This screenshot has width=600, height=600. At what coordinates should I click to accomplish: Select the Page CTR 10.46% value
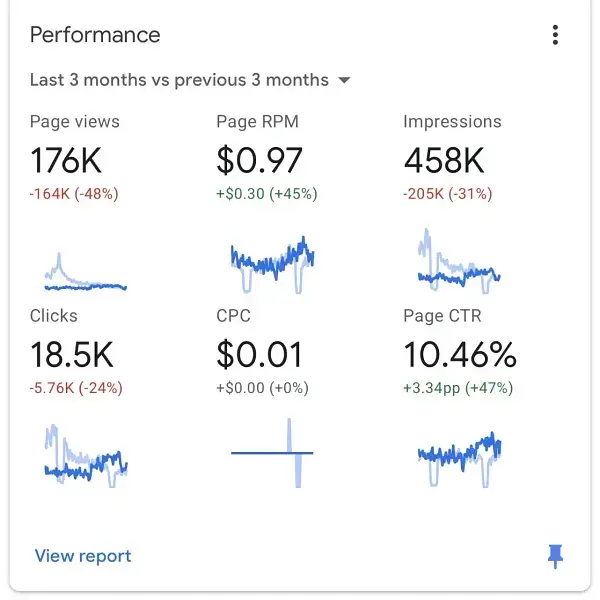tap(460, 354)
